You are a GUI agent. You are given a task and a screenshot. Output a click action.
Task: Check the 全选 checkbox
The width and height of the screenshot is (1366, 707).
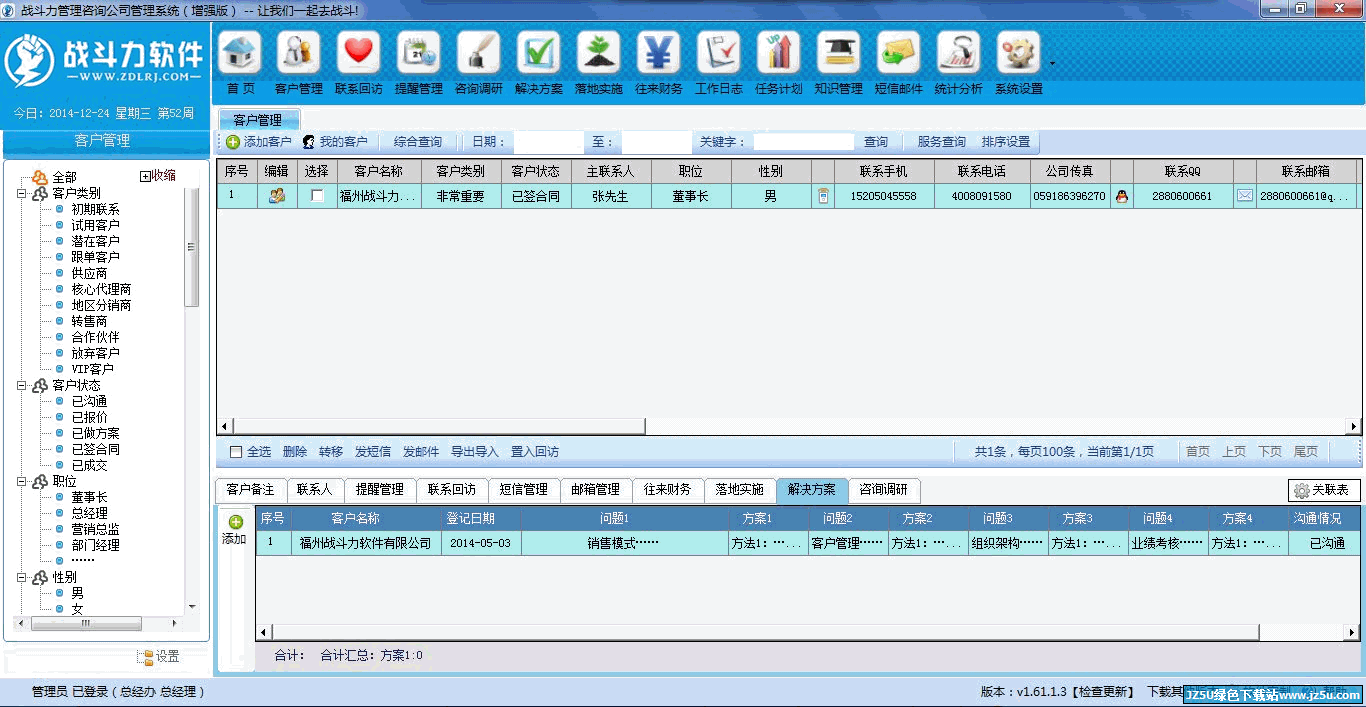[x=236, y=452]
